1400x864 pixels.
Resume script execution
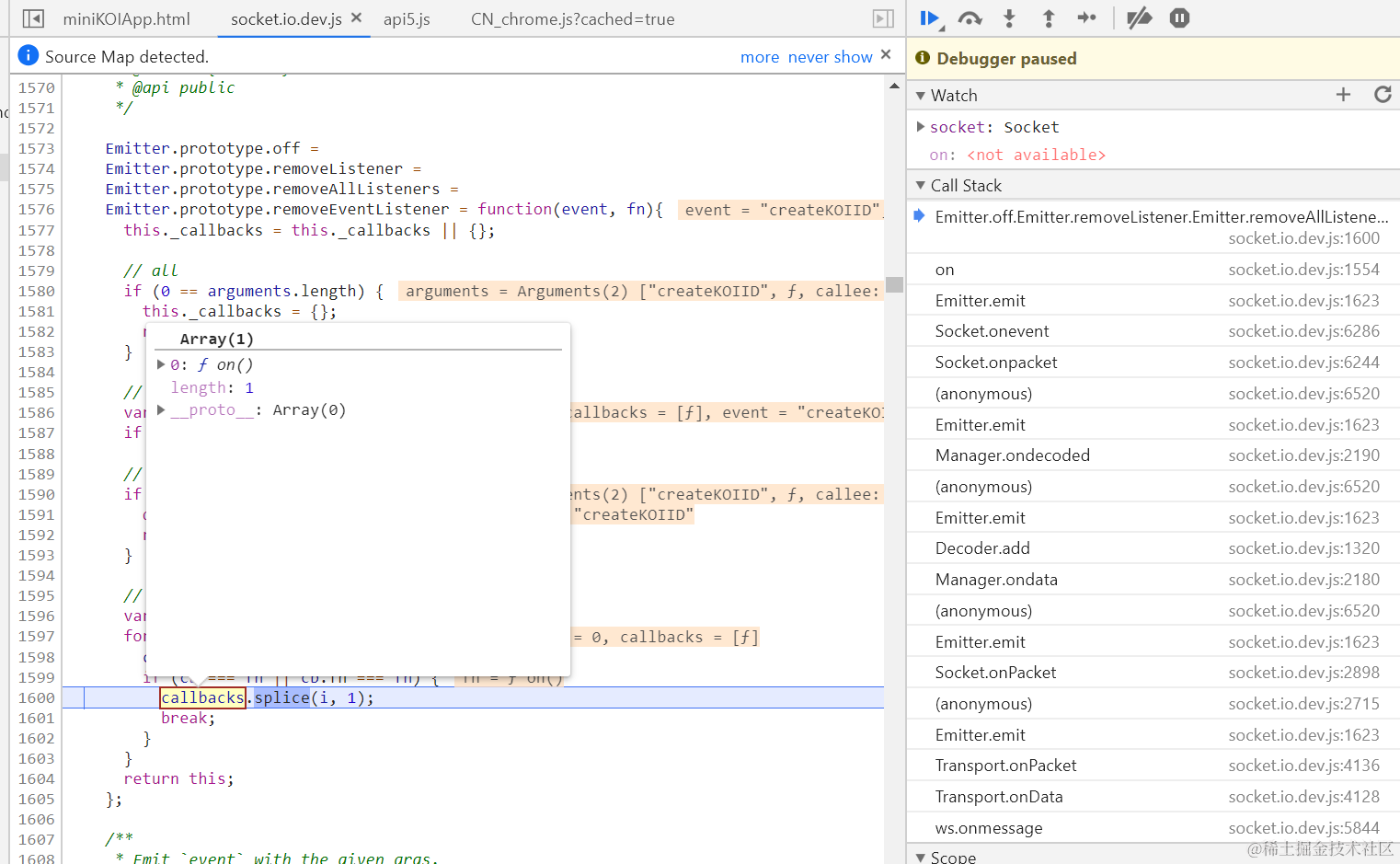pyautogui.click(x=930, y=17)
